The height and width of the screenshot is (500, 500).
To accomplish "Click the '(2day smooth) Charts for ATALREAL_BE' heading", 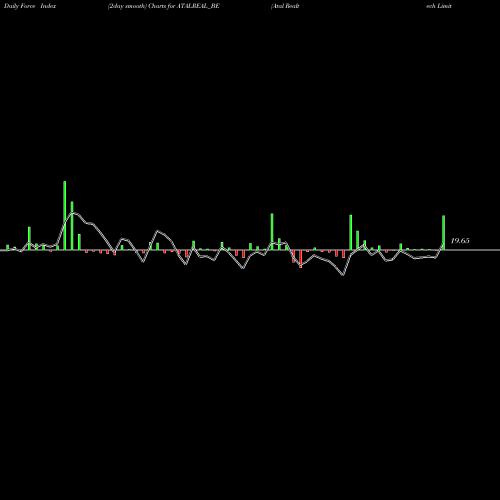I will coord(164,6).
